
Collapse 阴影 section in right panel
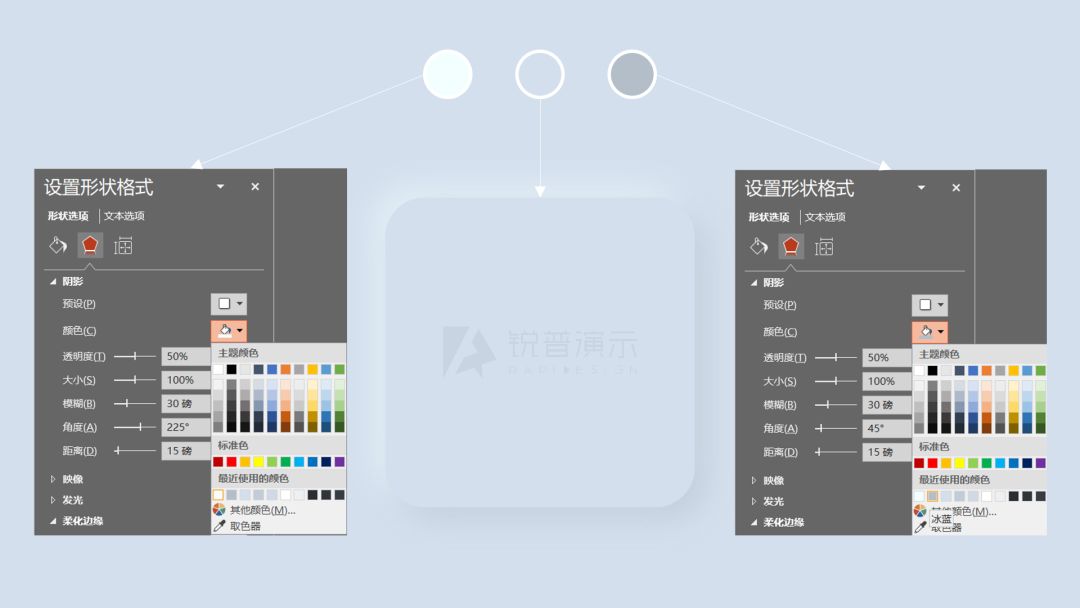tap(754, 283)
